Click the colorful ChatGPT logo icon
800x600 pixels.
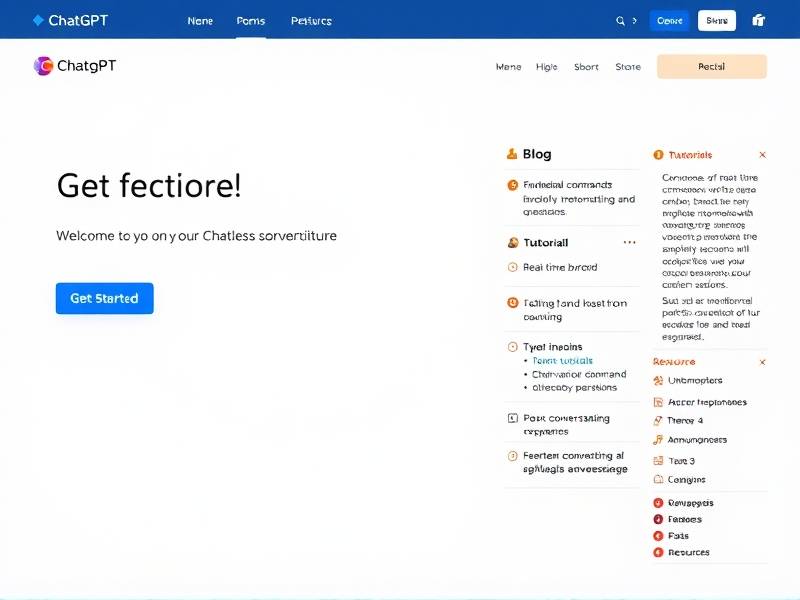(43, 66)
